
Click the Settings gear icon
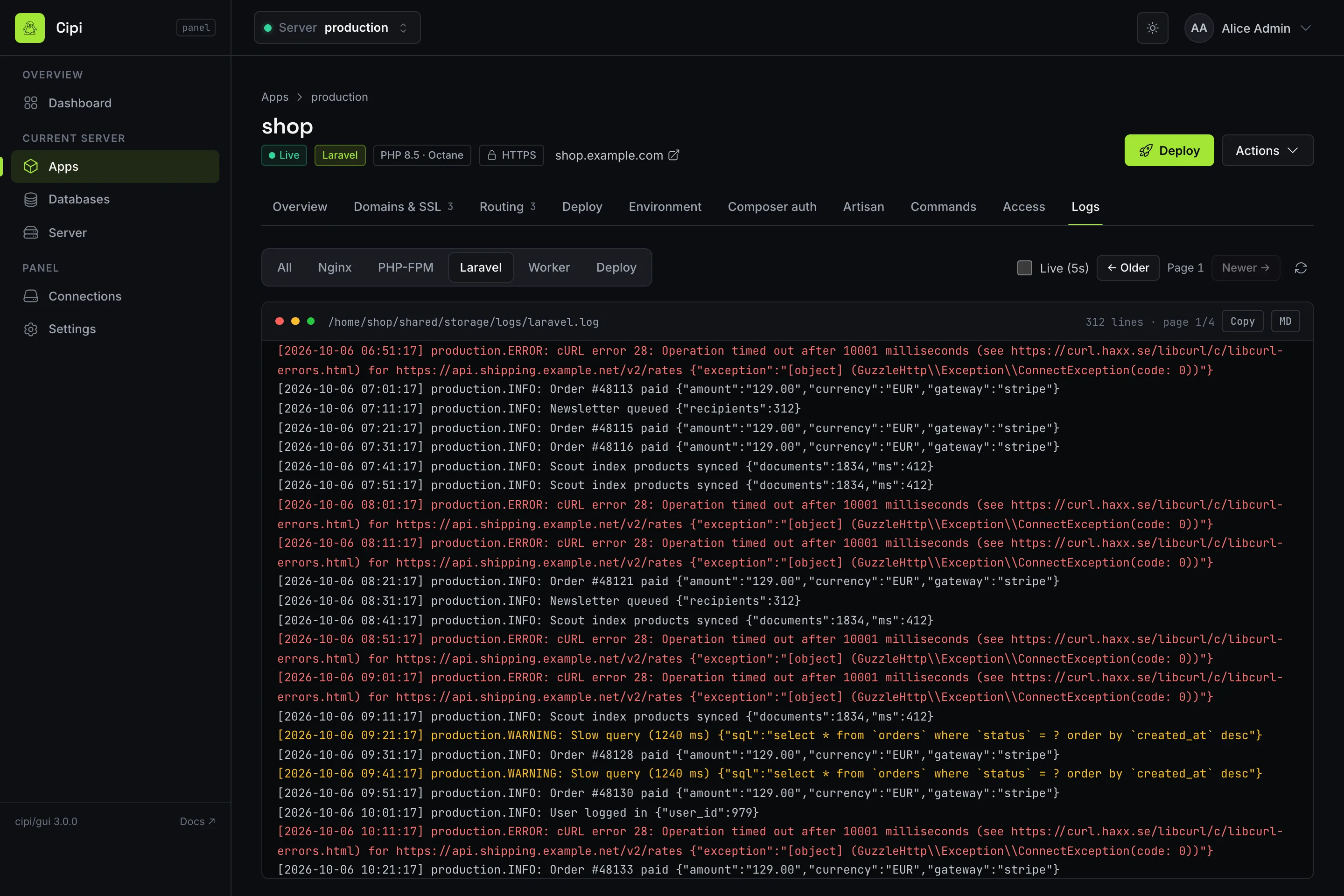point(31,329)
